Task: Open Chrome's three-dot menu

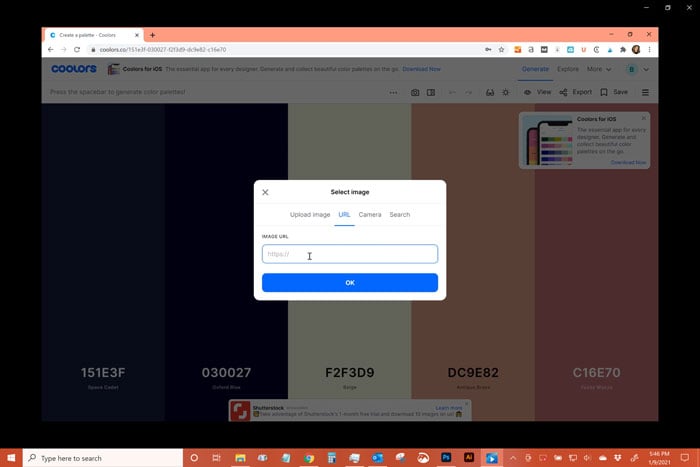Action: 650,50
